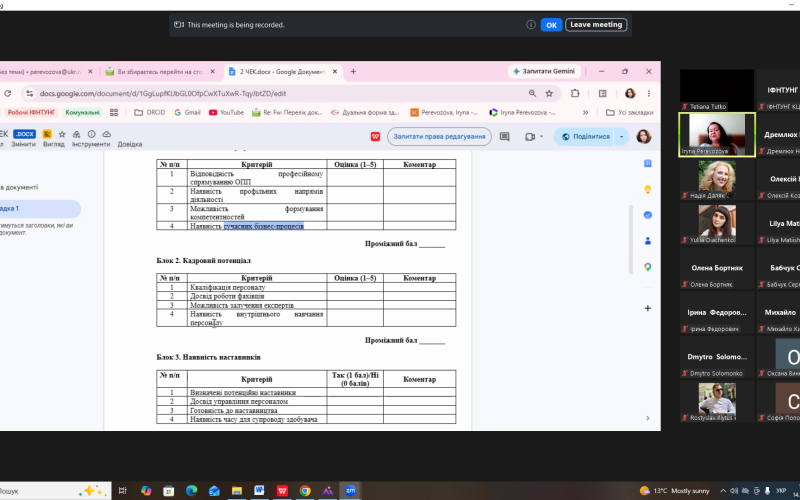The height and width of the screenshot is (500, 800).
Task: Select the '2 ЧЕК.docx' Google Docs tab
Action: click(282, 72)
